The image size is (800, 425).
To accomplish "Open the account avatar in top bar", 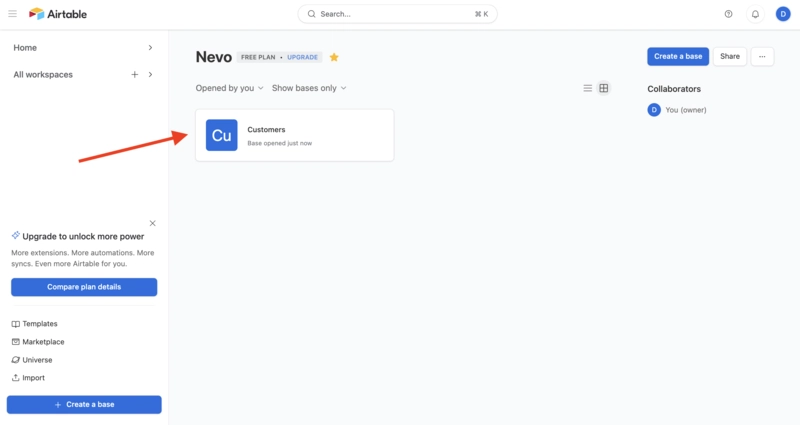I will click(x=783, y=14).
